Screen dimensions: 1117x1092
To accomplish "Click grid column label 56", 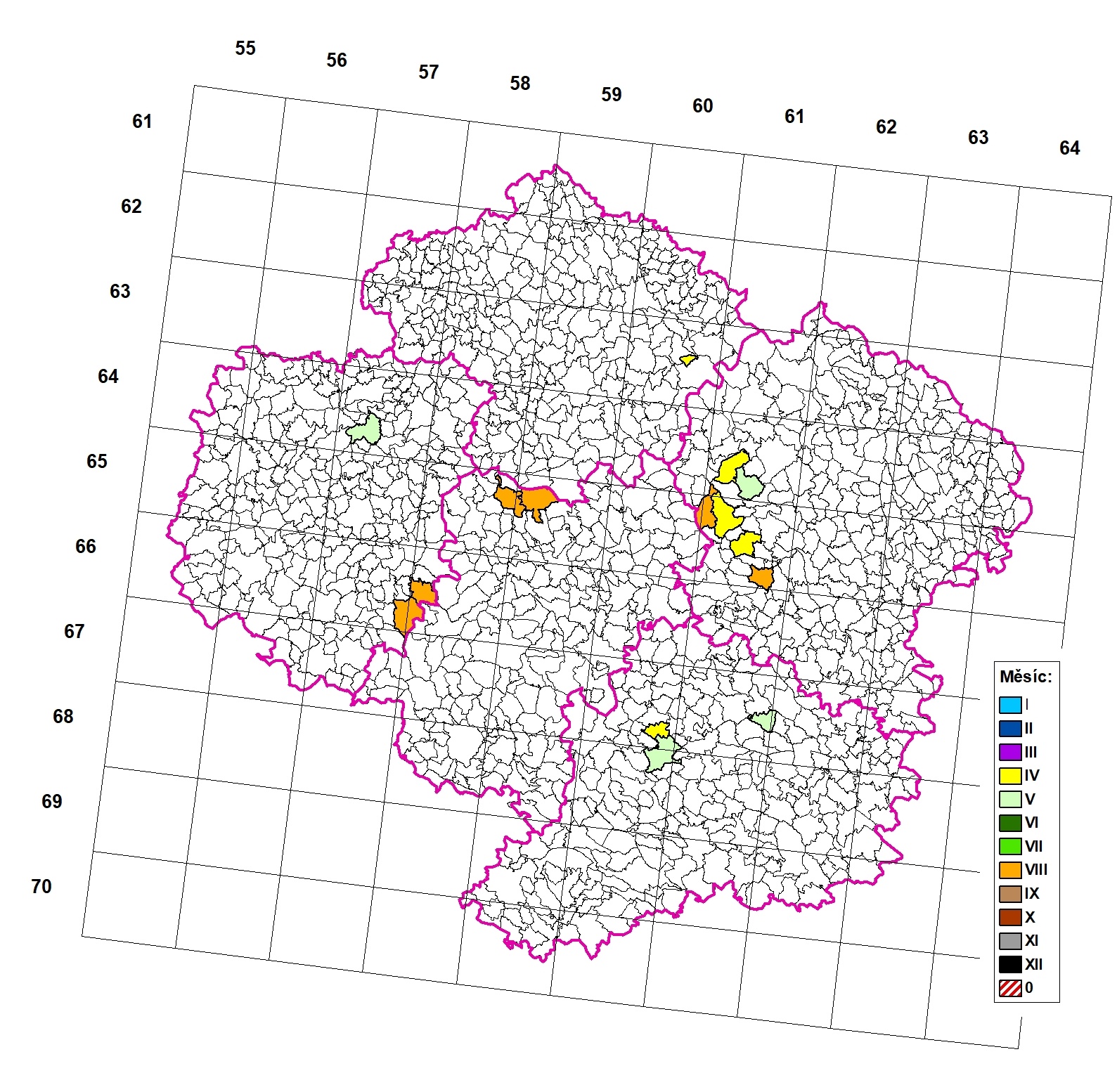I will click(337, 60).
